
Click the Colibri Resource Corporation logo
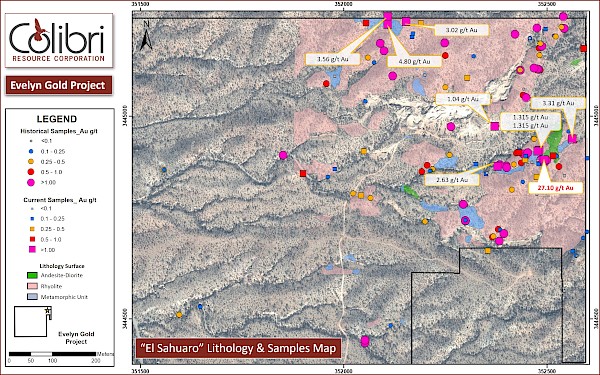click(59, 41)
